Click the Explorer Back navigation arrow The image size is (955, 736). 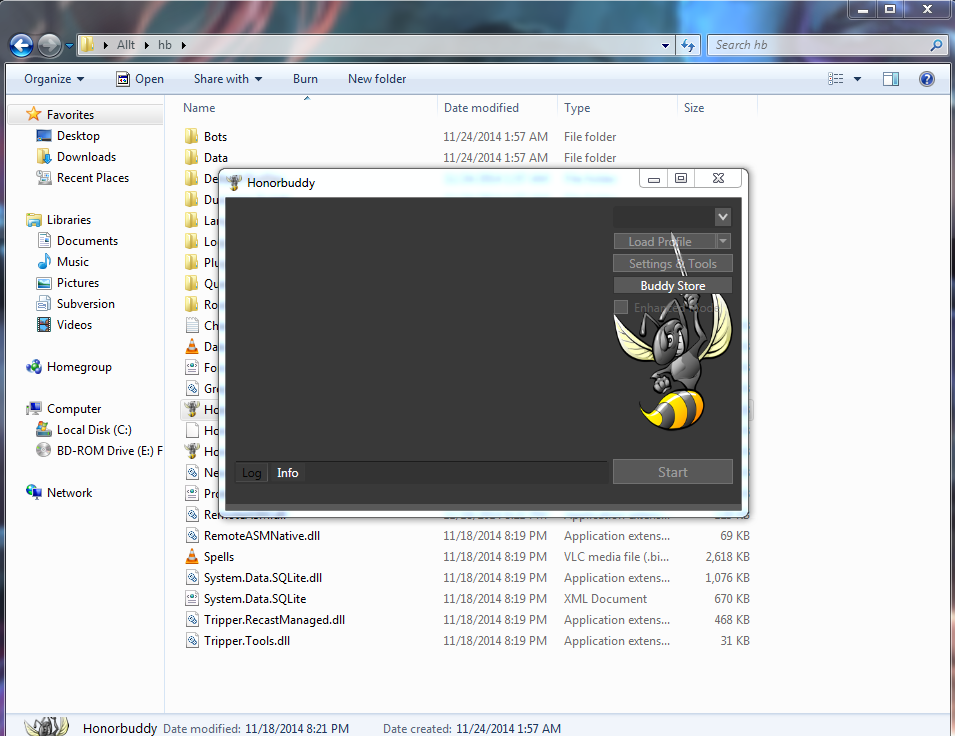[x=21, y=46]
